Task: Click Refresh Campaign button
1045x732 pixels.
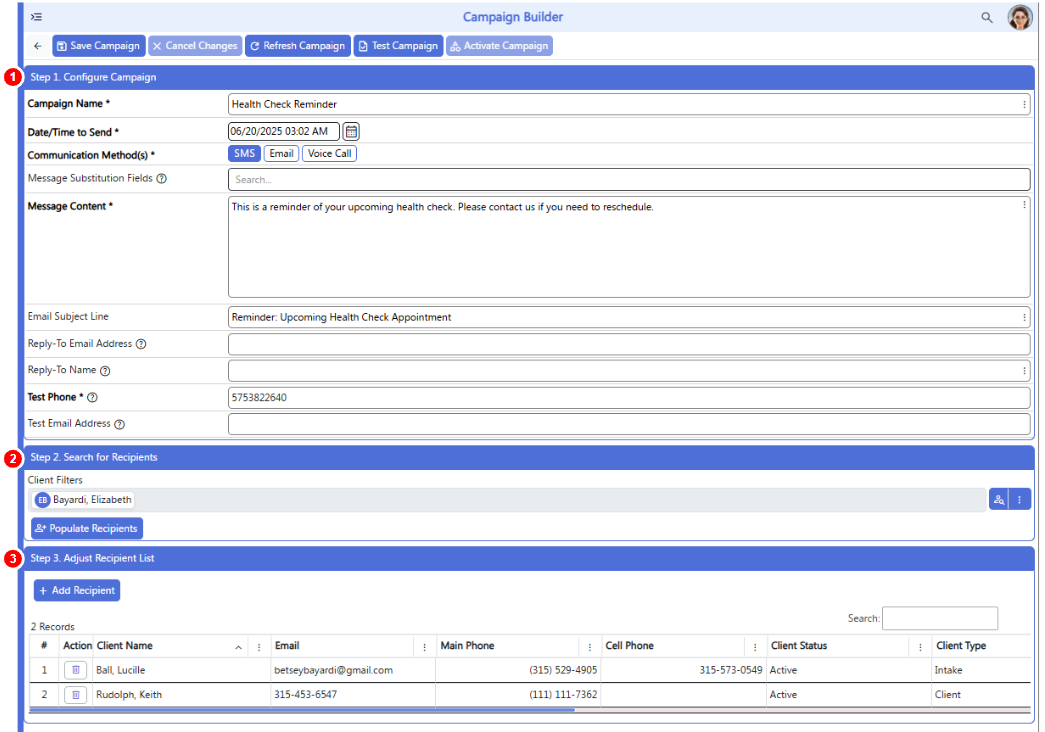Action: coord(298,46)
